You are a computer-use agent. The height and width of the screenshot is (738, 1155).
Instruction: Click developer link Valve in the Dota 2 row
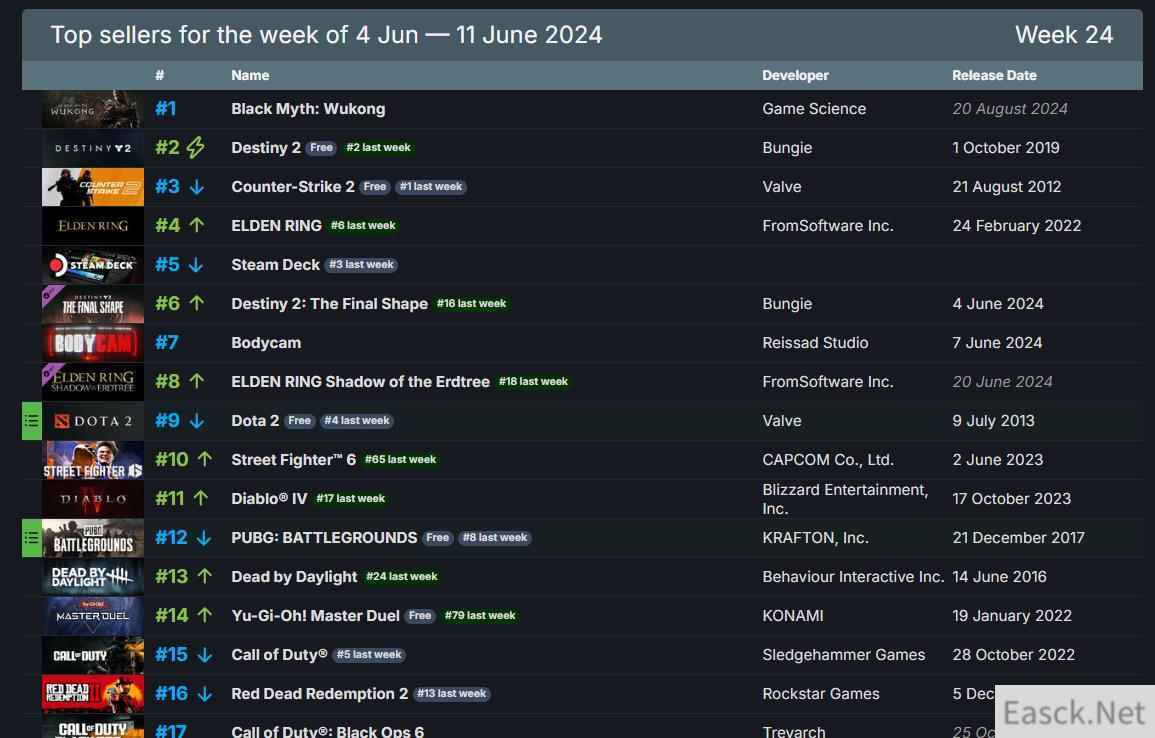pos(782,420)
